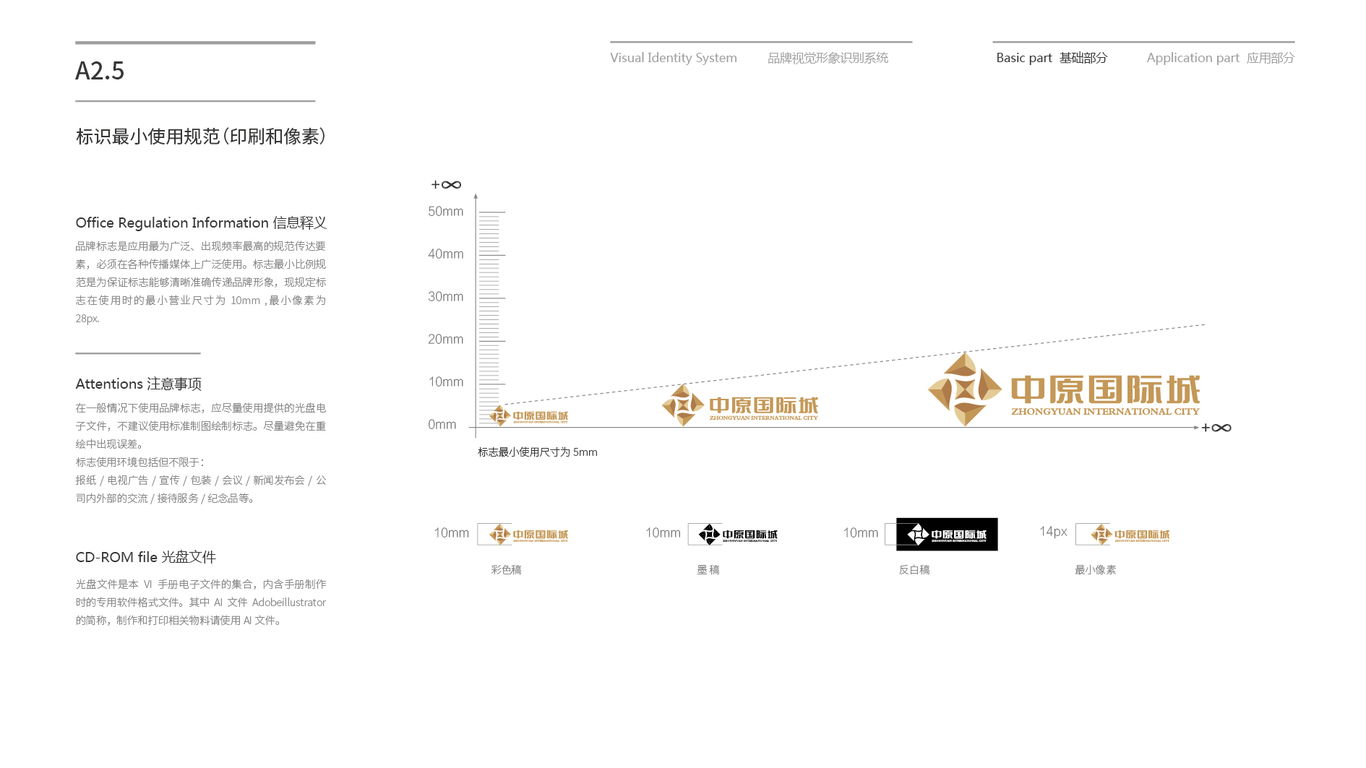Click the +∞ symbol at horizontal axis end

point(1216,428)
